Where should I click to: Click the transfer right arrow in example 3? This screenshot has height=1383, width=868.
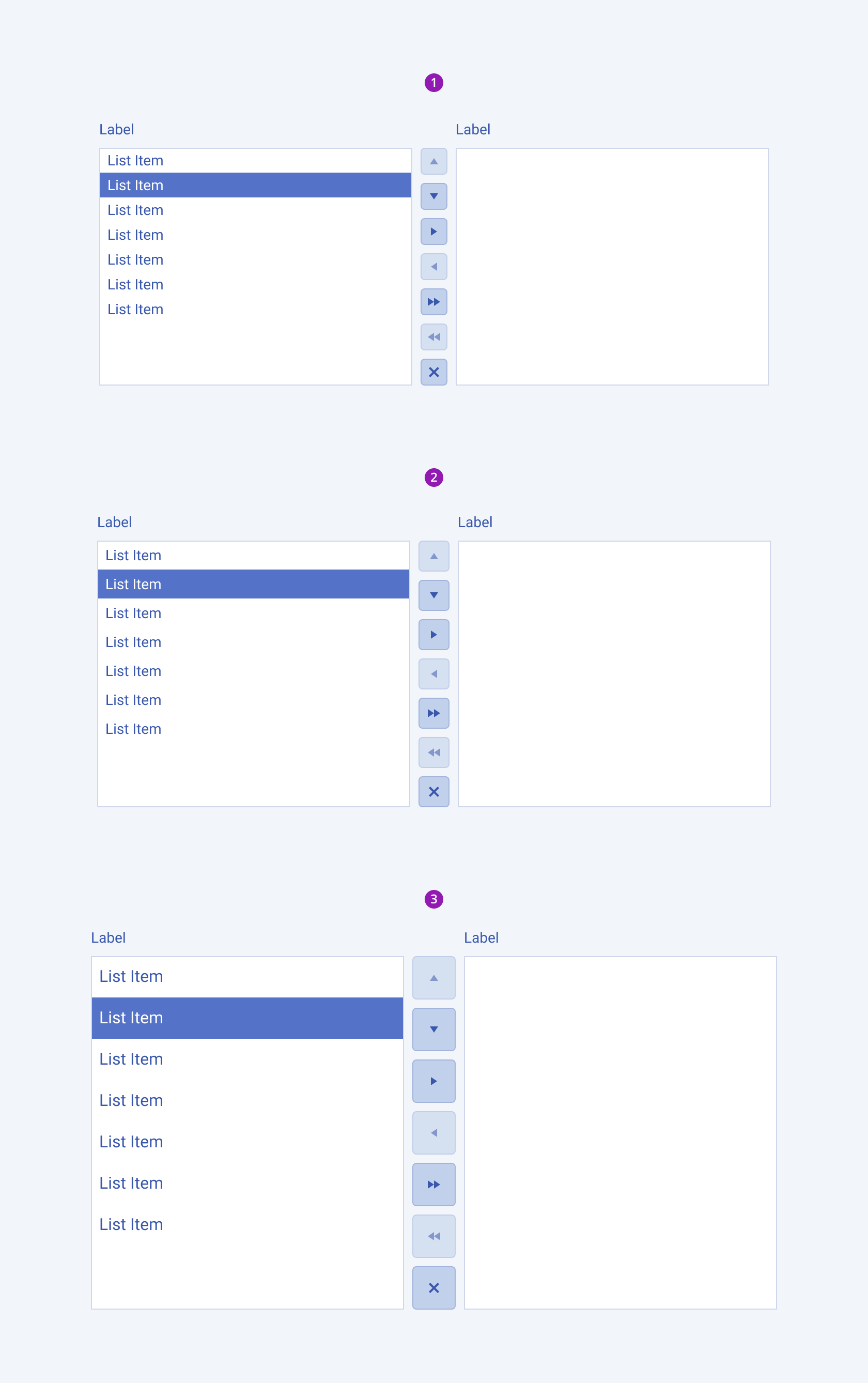point(433,1081)
